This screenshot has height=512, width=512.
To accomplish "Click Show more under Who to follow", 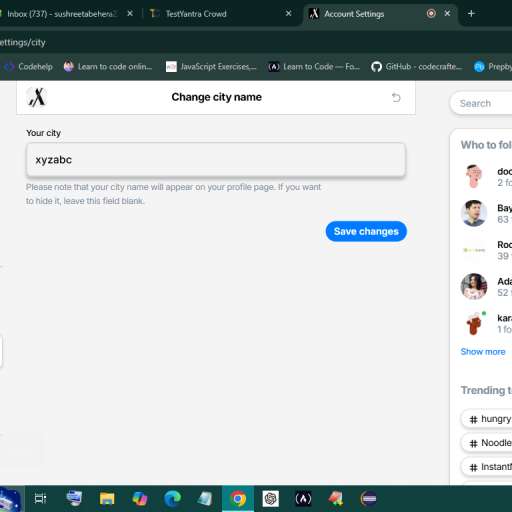I will point(483,352).
